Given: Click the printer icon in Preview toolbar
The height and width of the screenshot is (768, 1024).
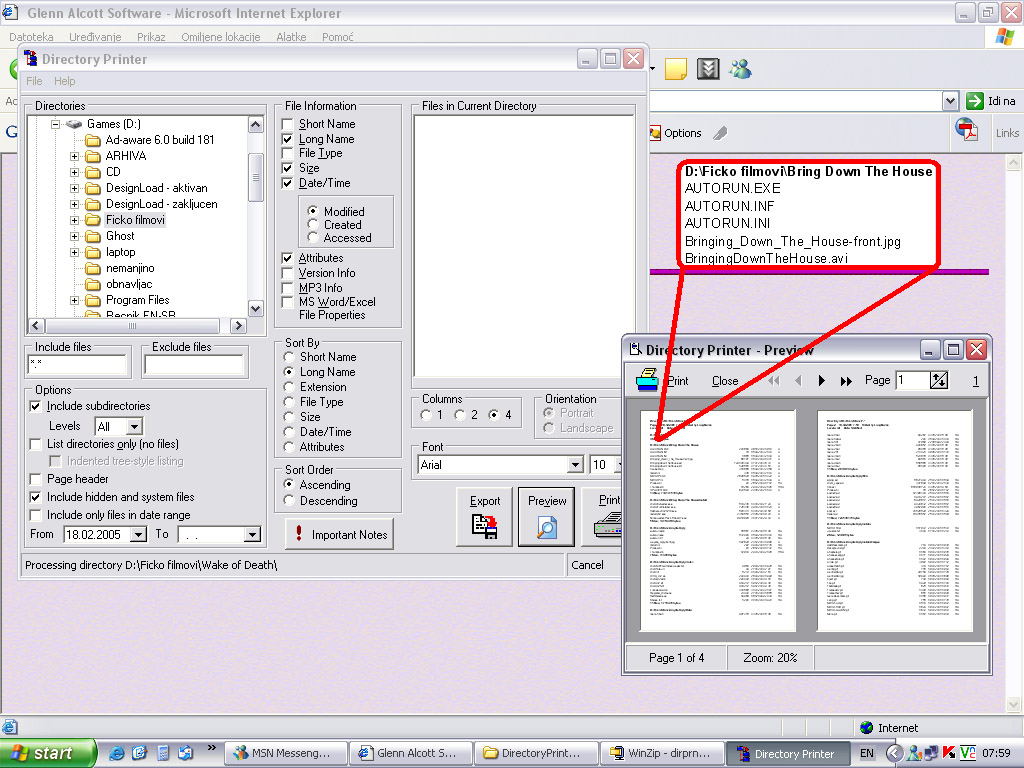Looking at the screenshot, I should (647, 380).
